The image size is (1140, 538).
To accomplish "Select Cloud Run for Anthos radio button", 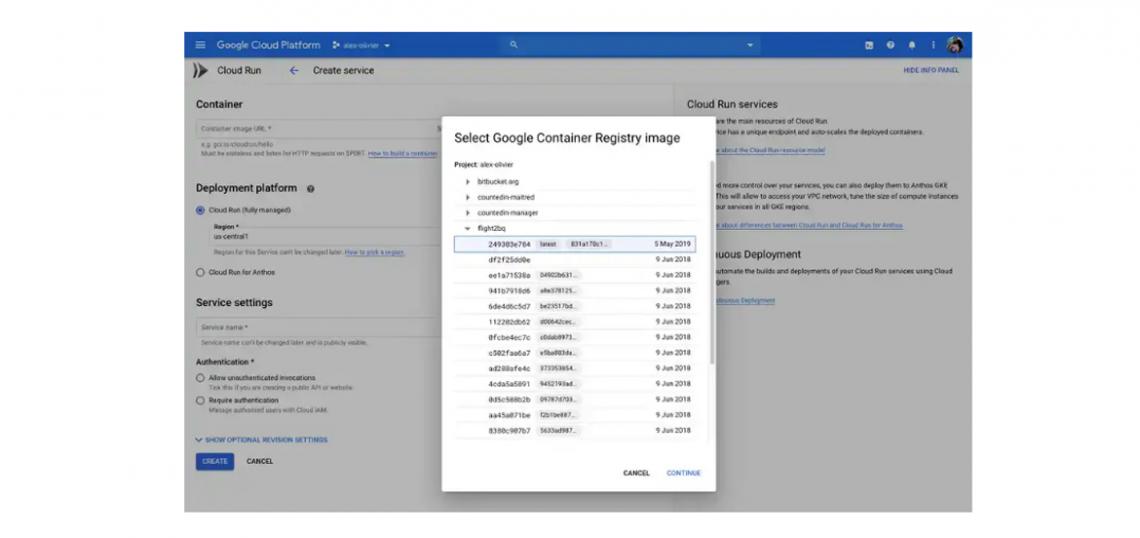I will [x=200, y=272].
